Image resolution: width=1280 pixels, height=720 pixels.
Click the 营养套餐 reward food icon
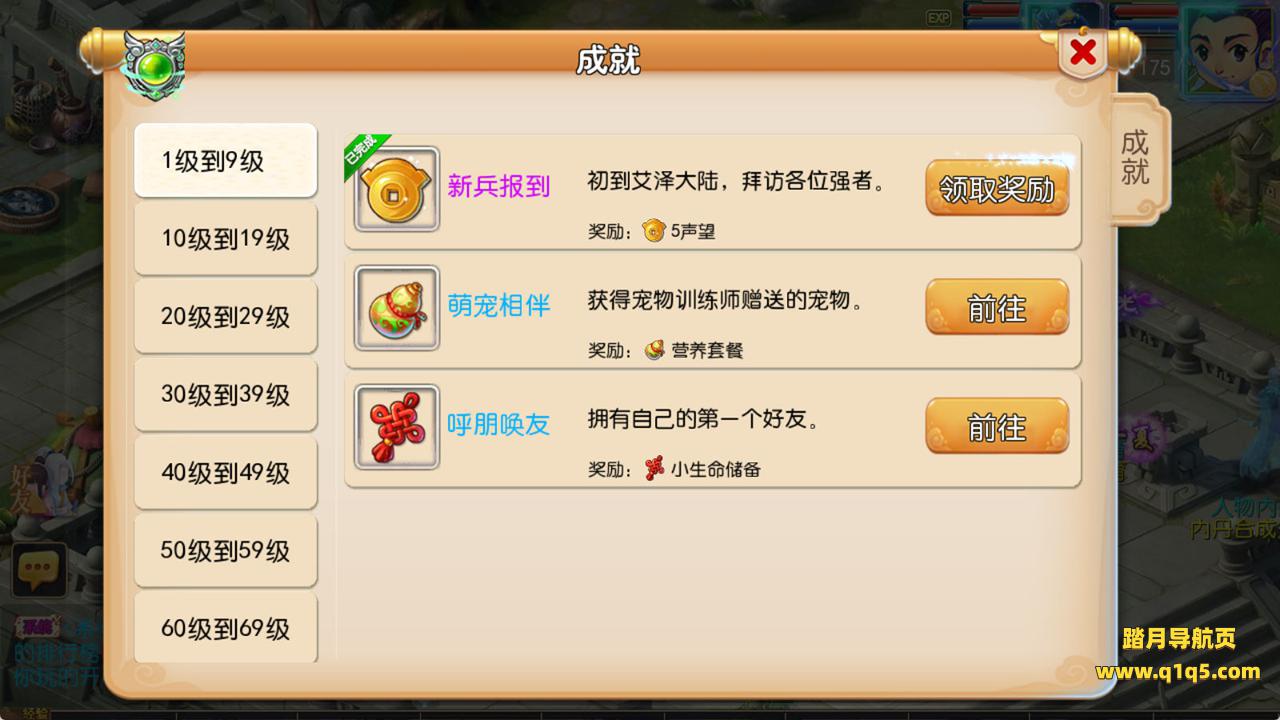coord(654,350)
